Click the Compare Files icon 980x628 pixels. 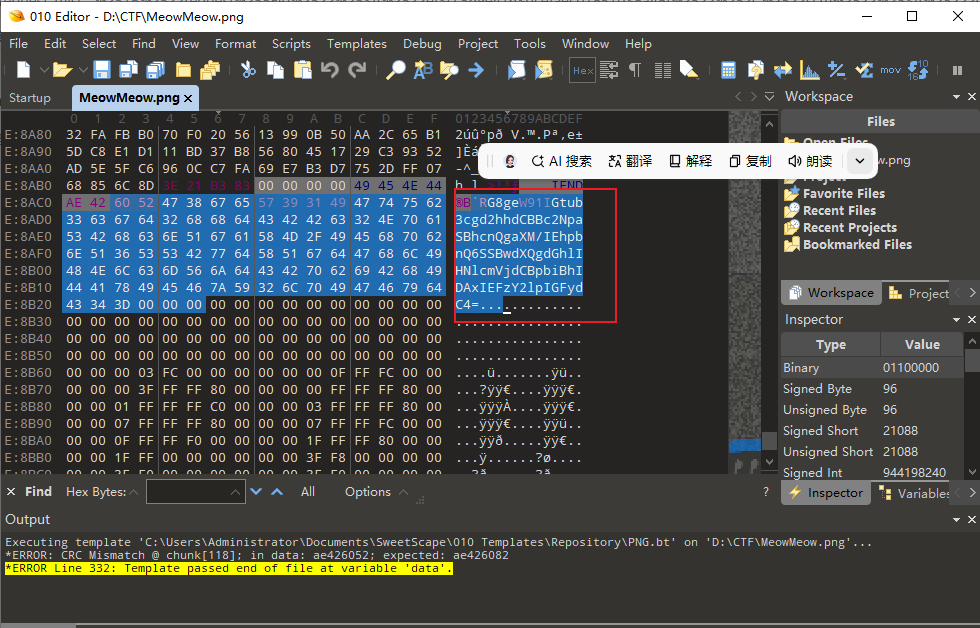tap(756, 70)
